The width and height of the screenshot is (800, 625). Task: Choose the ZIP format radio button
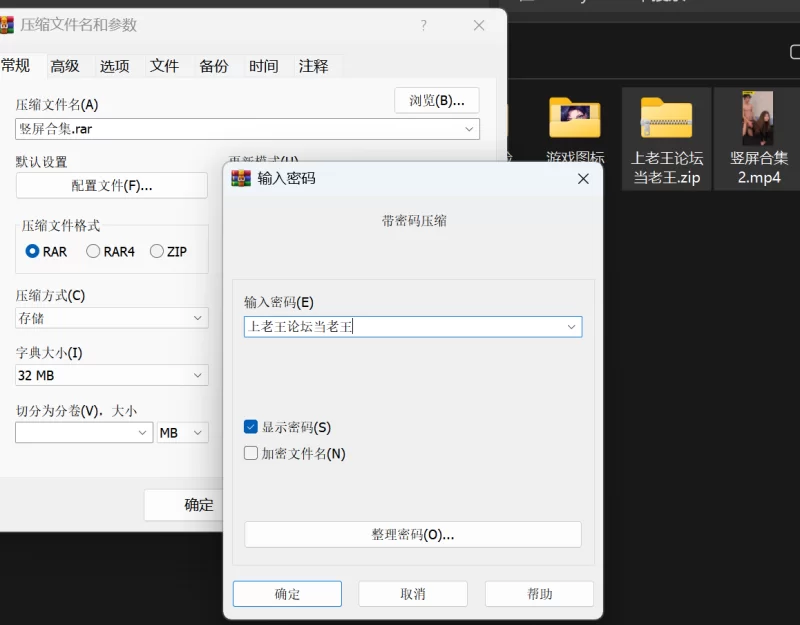pos(157,251)
